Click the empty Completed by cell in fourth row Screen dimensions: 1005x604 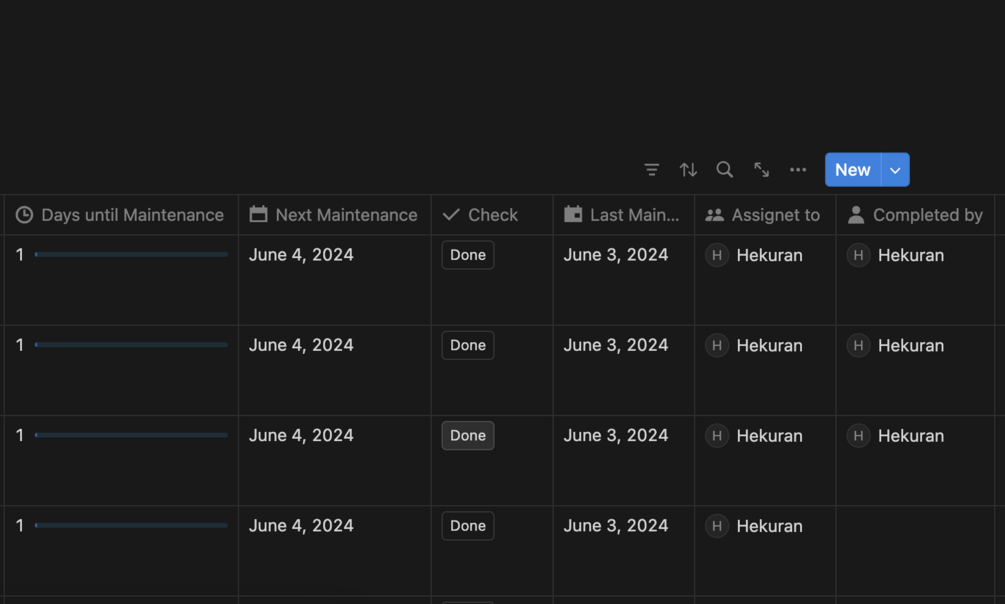(915, 550)
